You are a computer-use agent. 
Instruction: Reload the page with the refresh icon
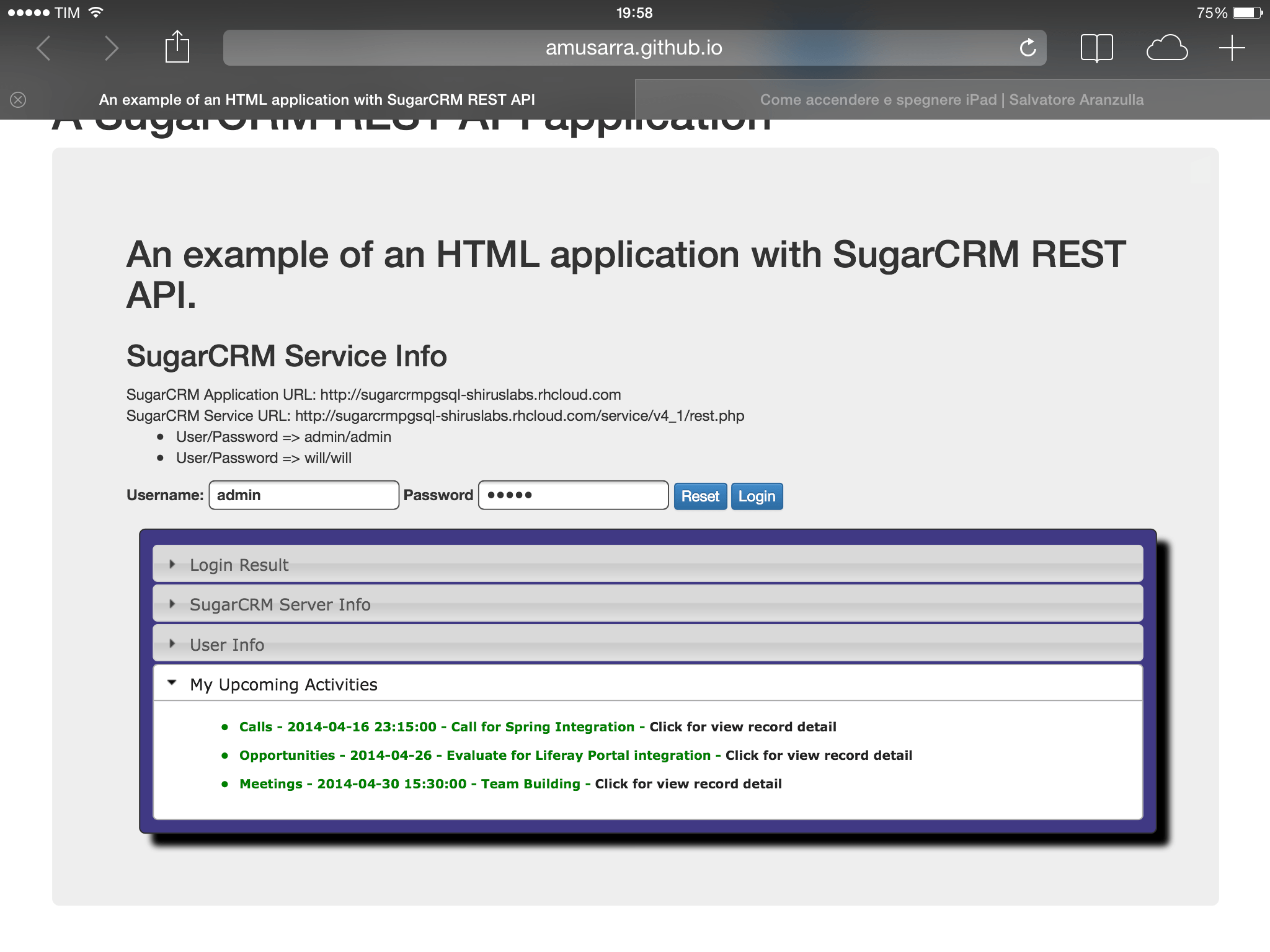(x=1028, y=48)
